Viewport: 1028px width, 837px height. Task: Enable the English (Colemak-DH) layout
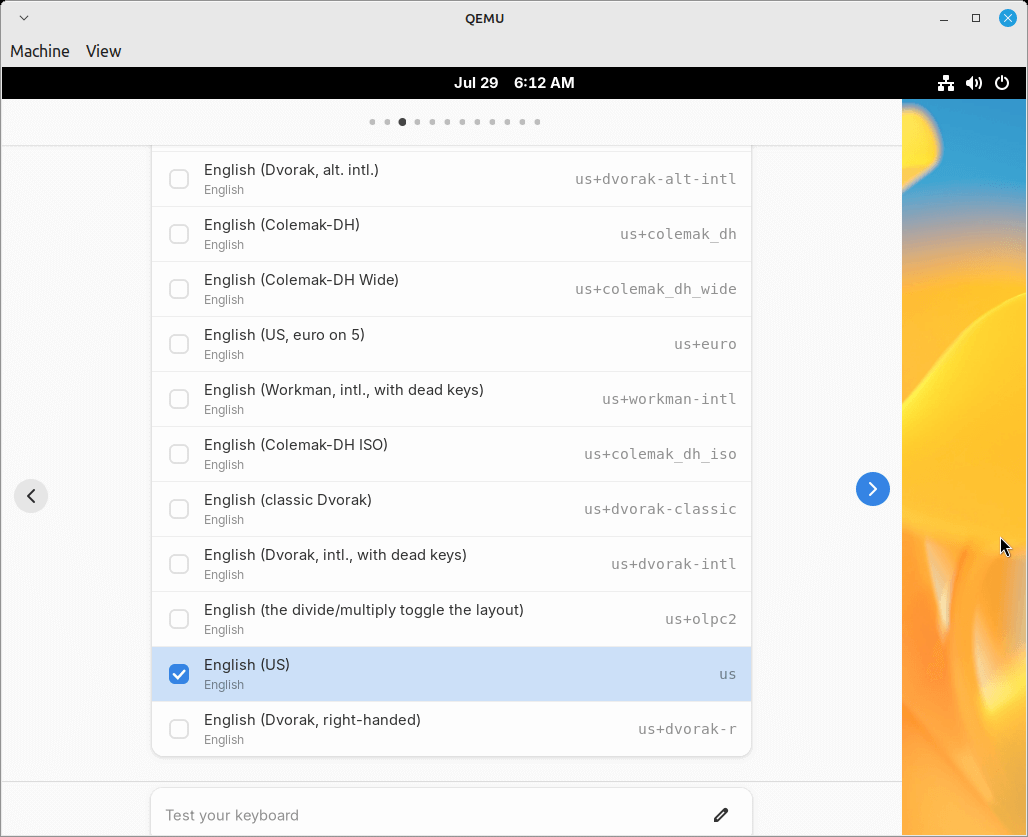tap(179, 234)
